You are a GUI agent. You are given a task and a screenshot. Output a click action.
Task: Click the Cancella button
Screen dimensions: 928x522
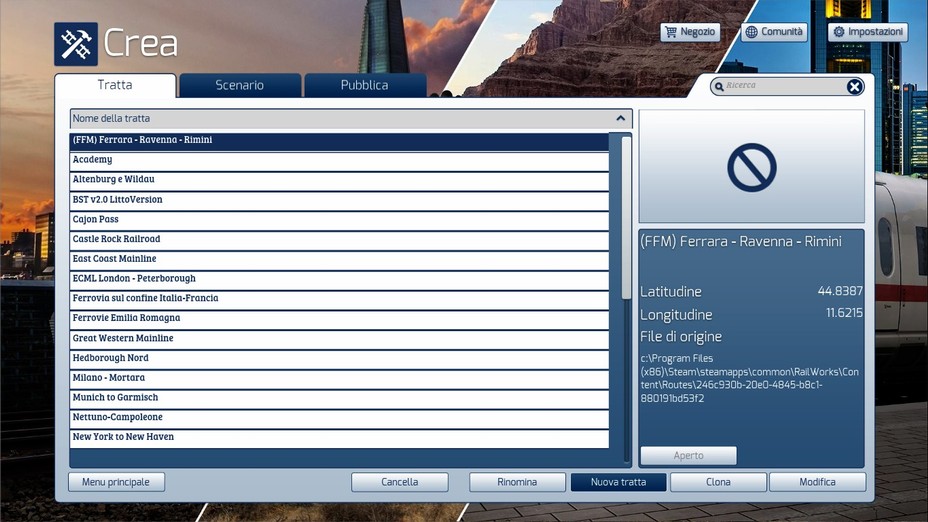tap(399, 482)
